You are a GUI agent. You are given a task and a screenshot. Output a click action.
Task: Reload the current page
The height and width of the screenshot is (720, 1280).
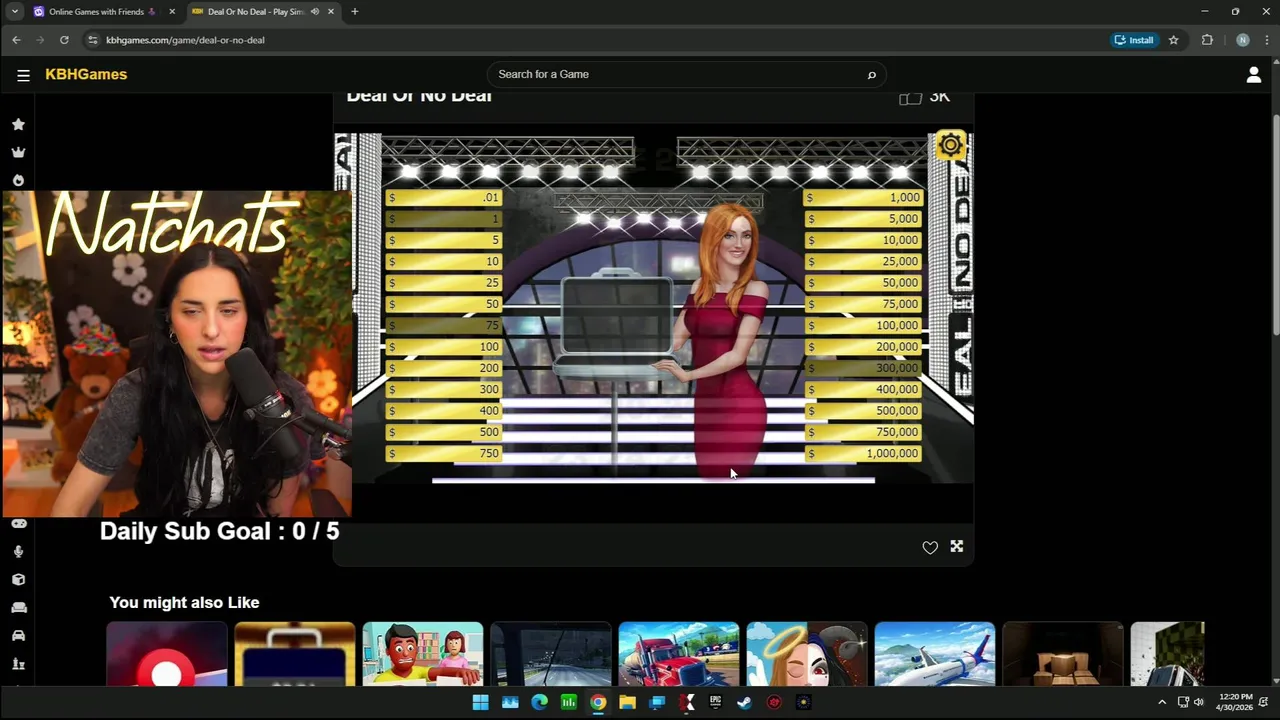point(64,40)
